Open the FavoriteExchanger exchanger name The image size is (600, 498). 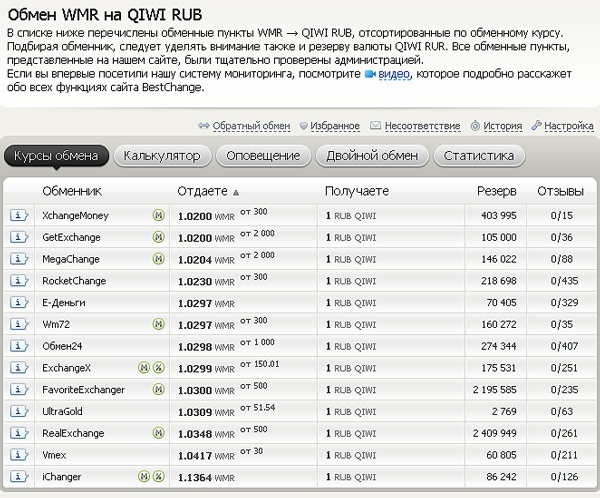(x=83, y=390)
